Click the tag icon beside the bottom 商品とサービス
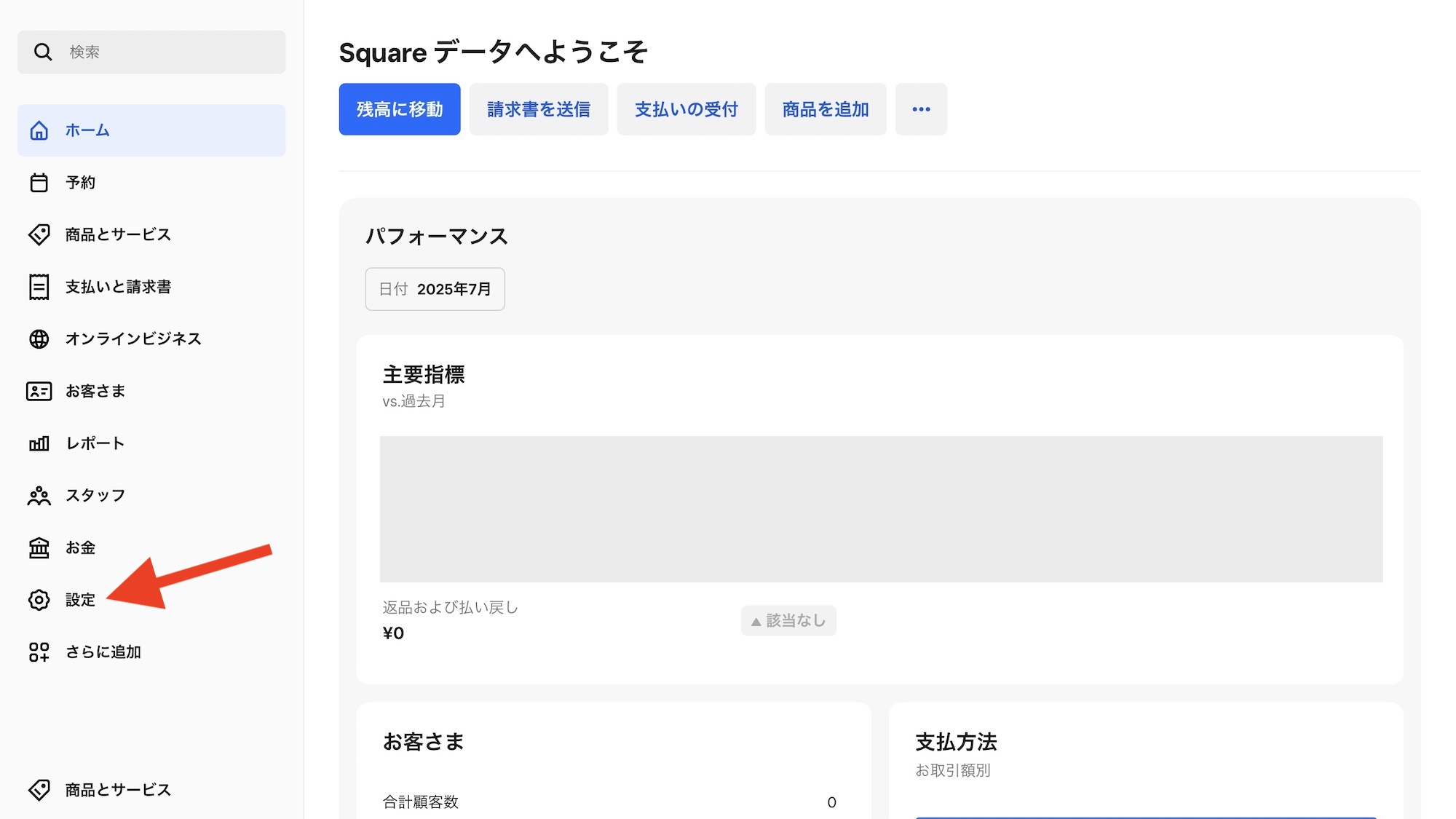The width and height of the screenshot is (1456, 819). [39, 790]
